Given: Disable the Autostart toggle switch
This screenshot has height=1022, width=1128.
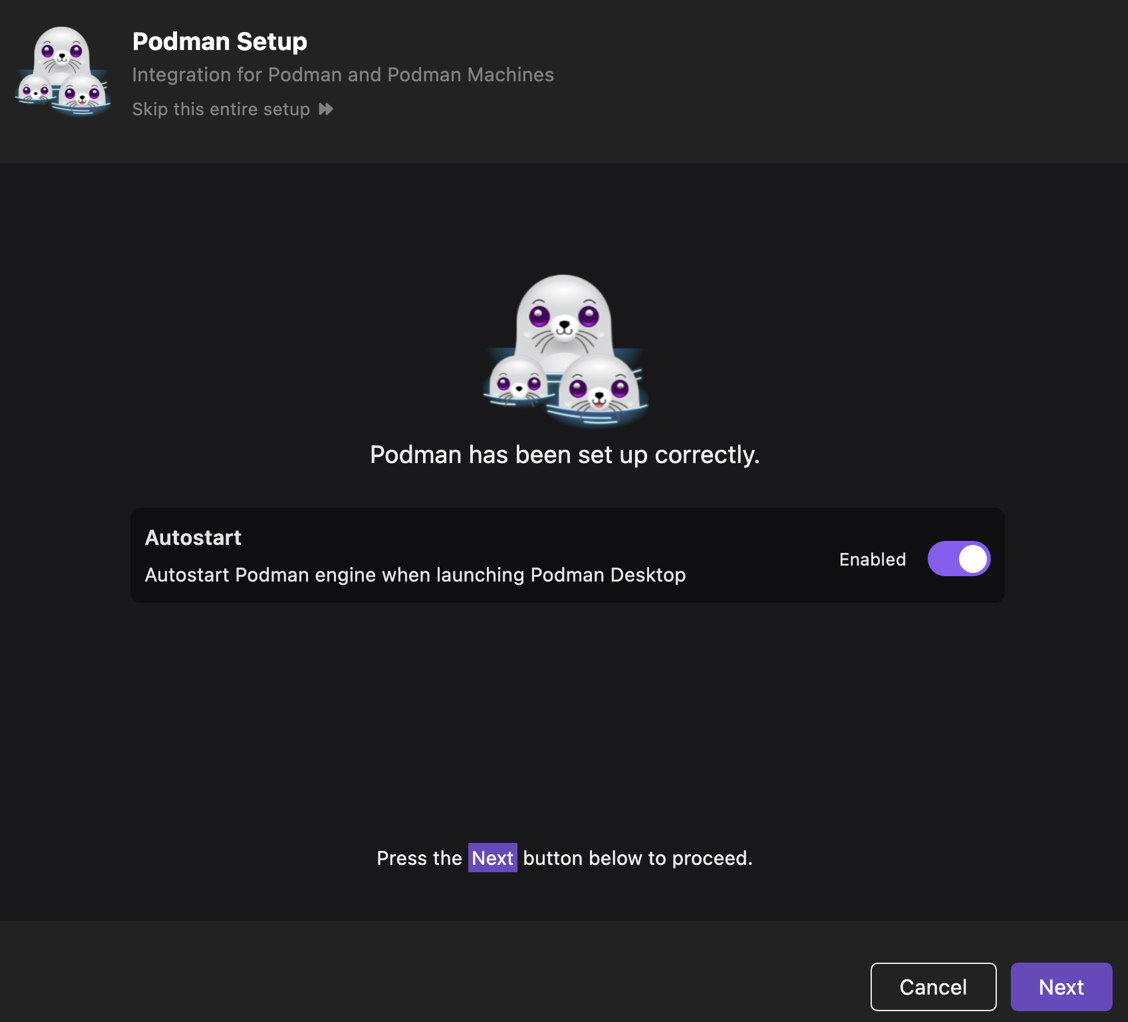Looking at the screenshot, I should click(x=958, y=559).
